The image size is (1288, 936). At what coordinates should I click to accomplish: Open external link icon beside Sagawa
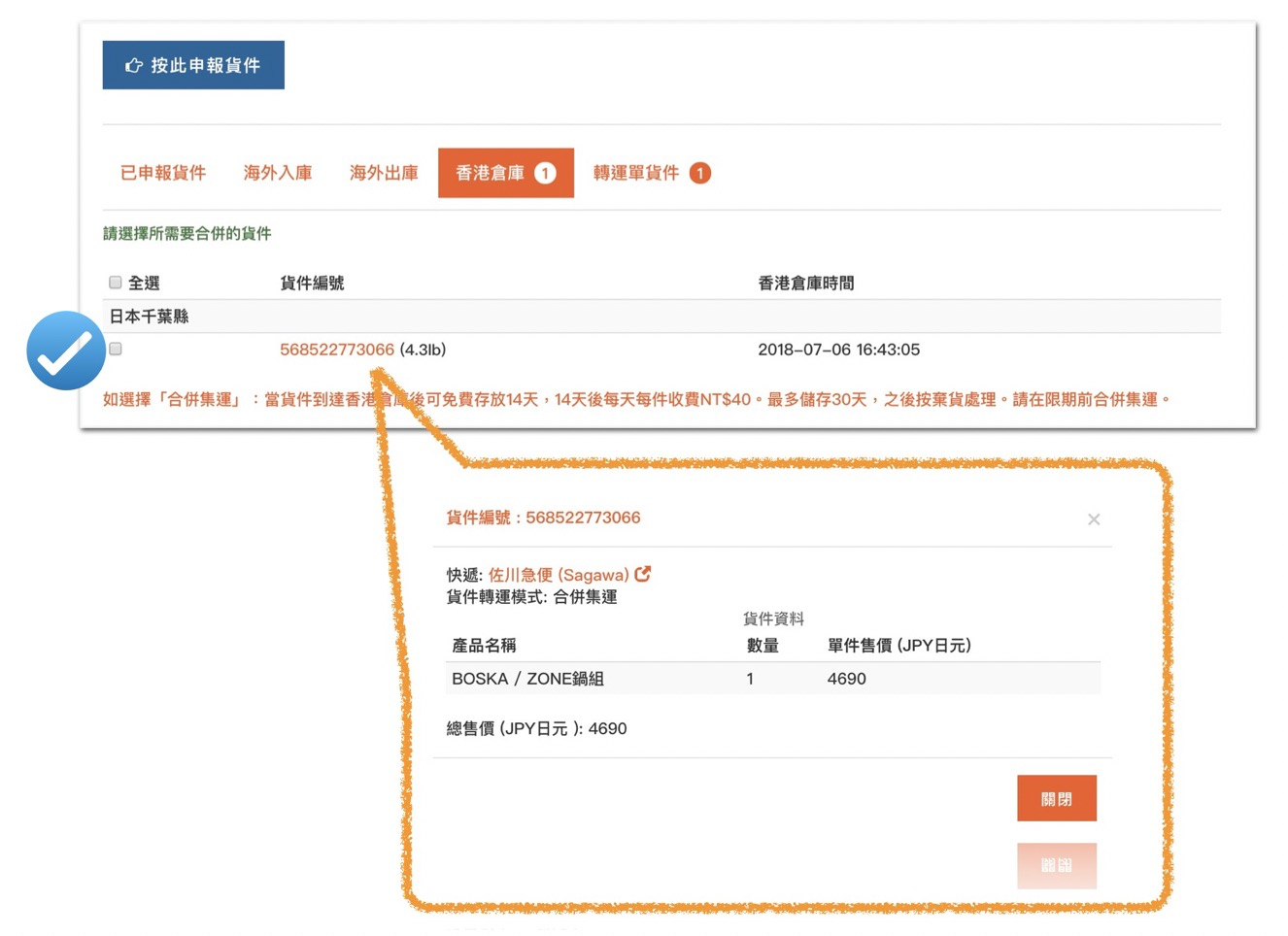[643, 574]
